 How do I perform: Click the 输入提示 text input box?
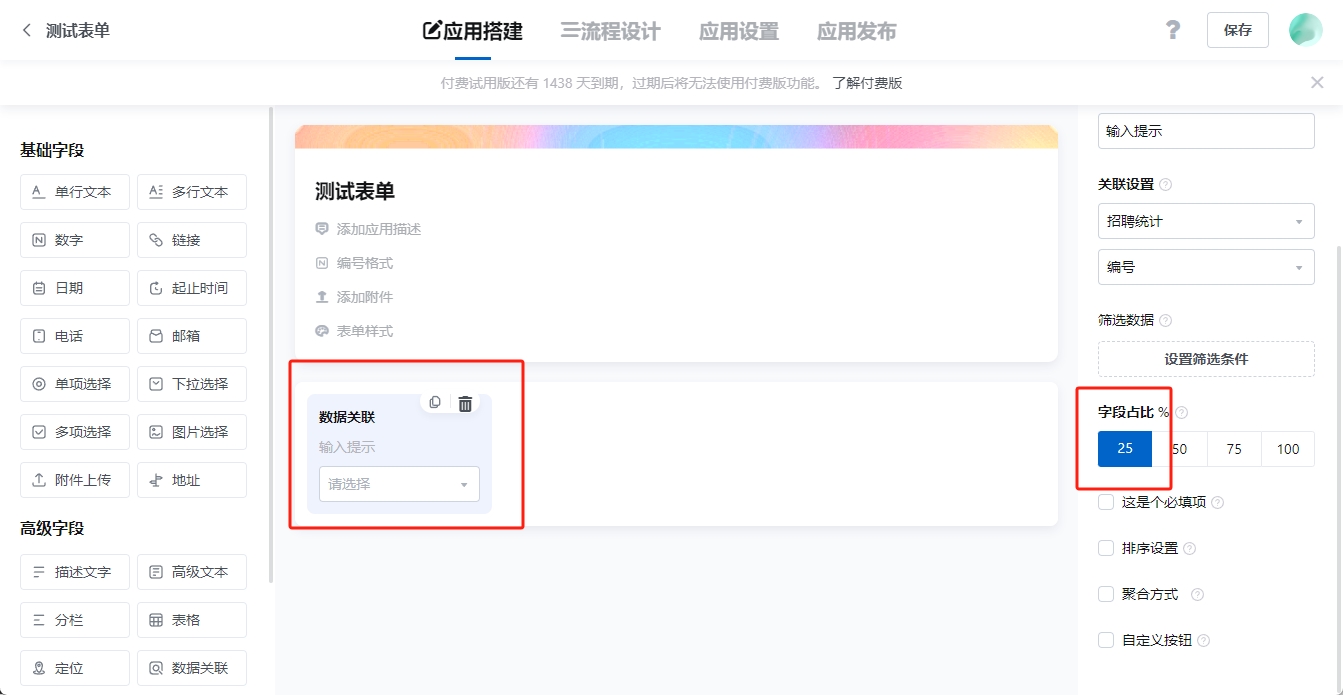point(1205,131)
